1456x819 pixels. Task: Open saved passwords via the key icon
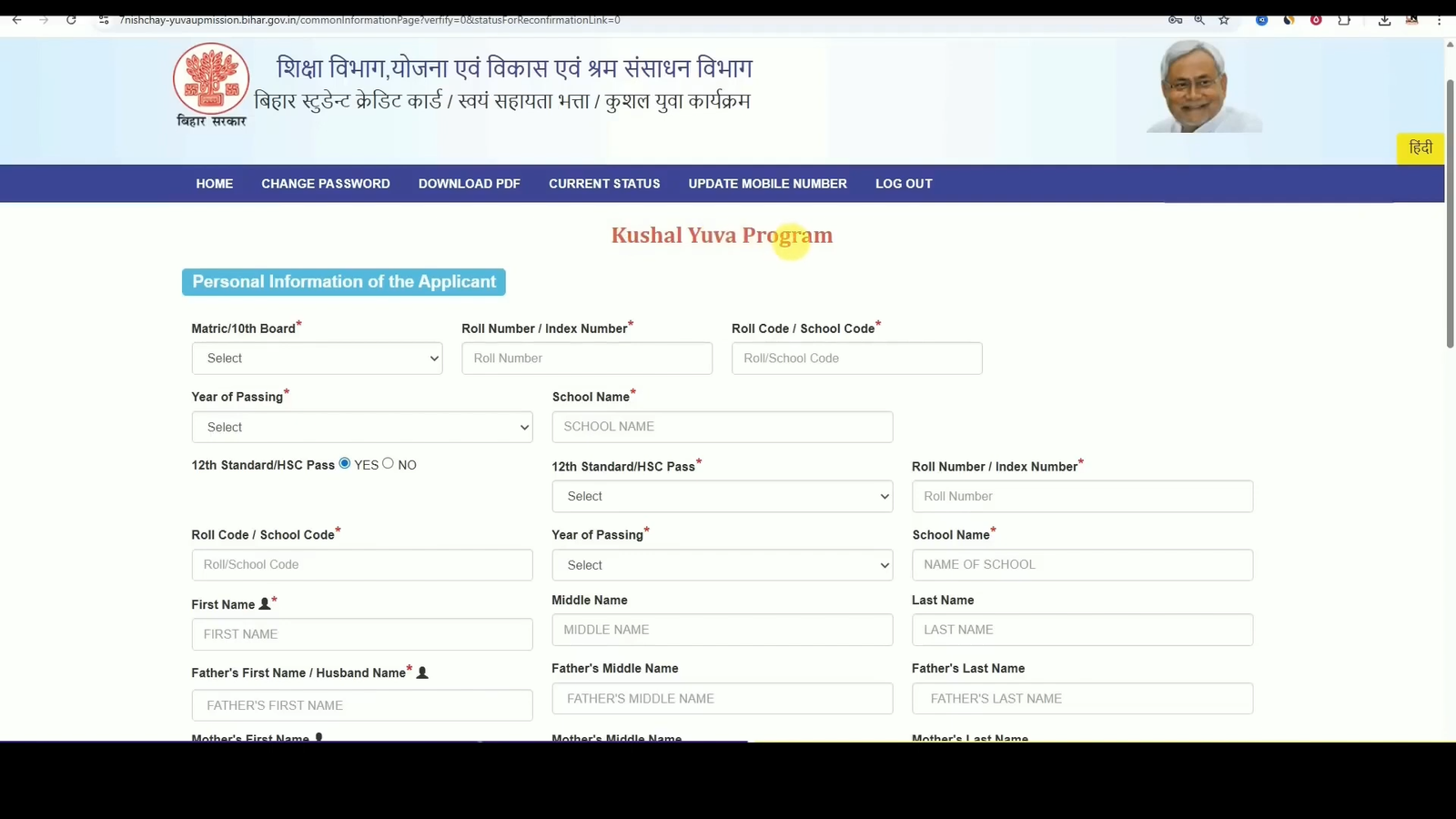tap(1174, 20)
